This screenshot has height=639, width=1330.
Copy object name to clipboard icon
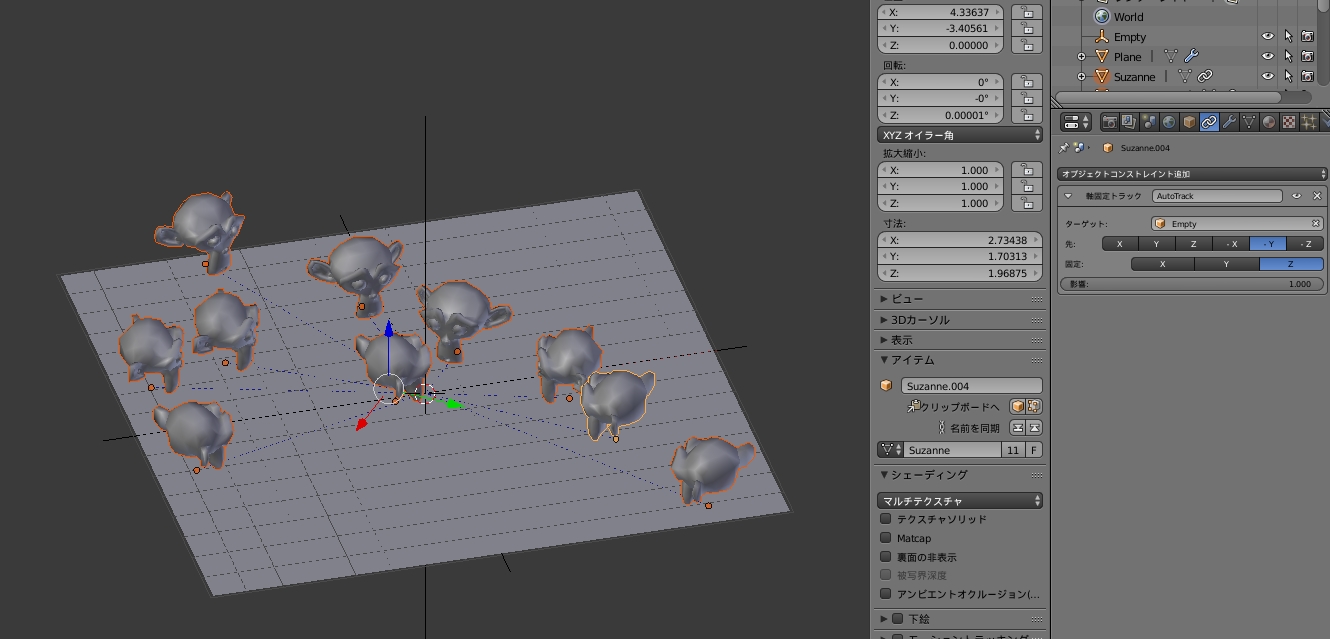point(1017,406)
